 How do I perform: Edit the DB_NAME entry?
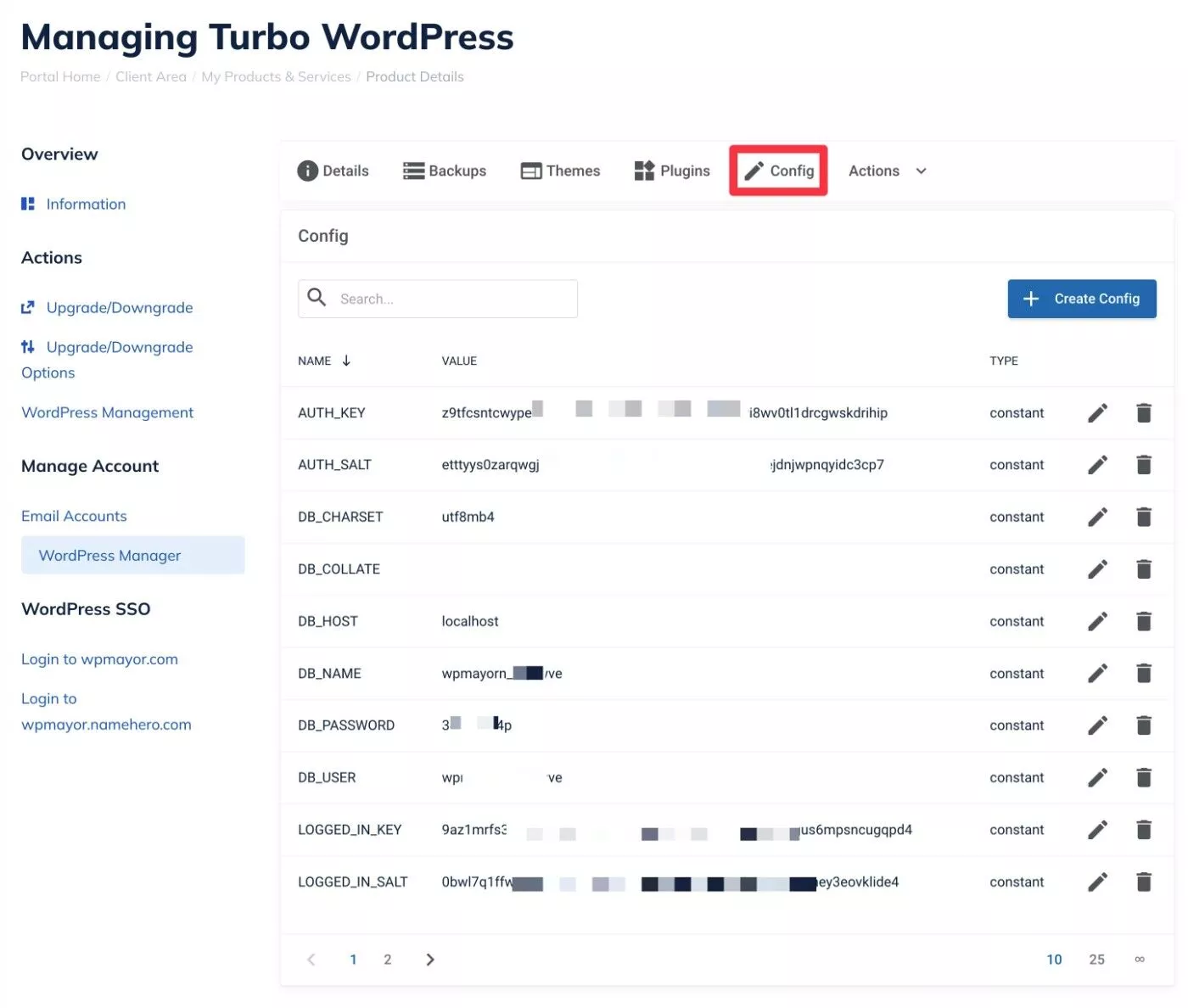click(x=1097, y=674)
